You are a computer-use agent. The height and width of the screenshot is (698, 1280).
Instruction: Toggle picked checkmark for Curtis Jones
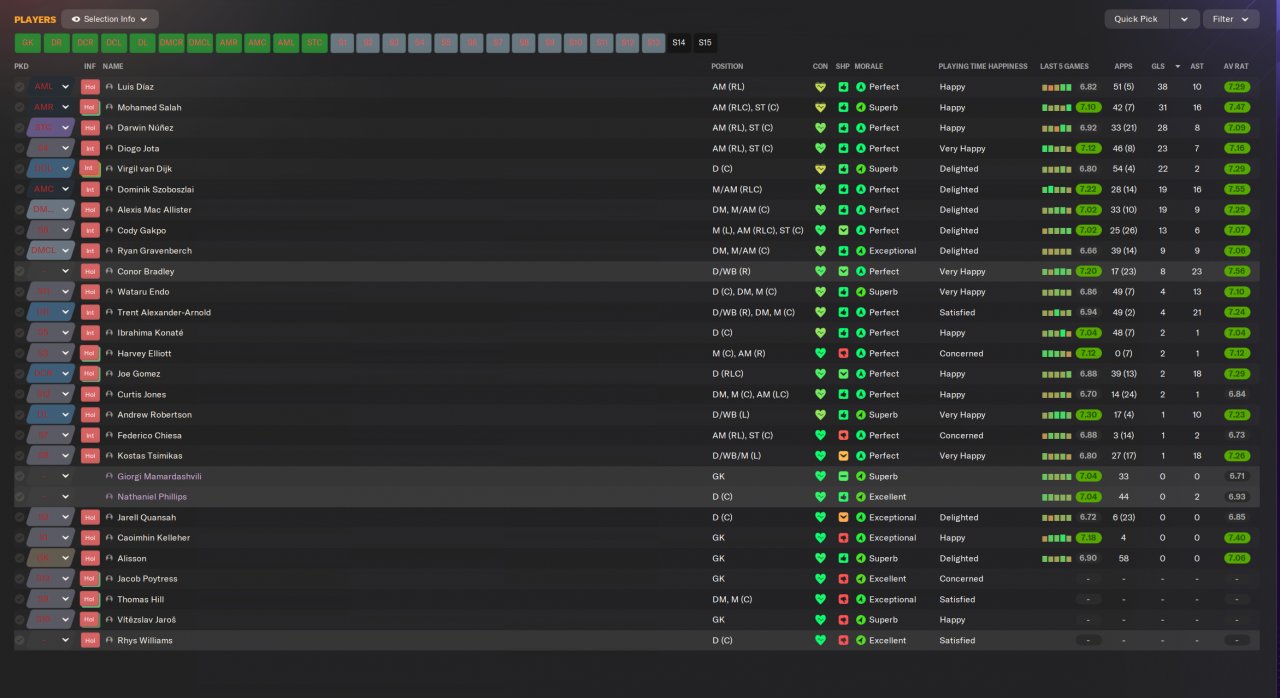click(20, 394)
